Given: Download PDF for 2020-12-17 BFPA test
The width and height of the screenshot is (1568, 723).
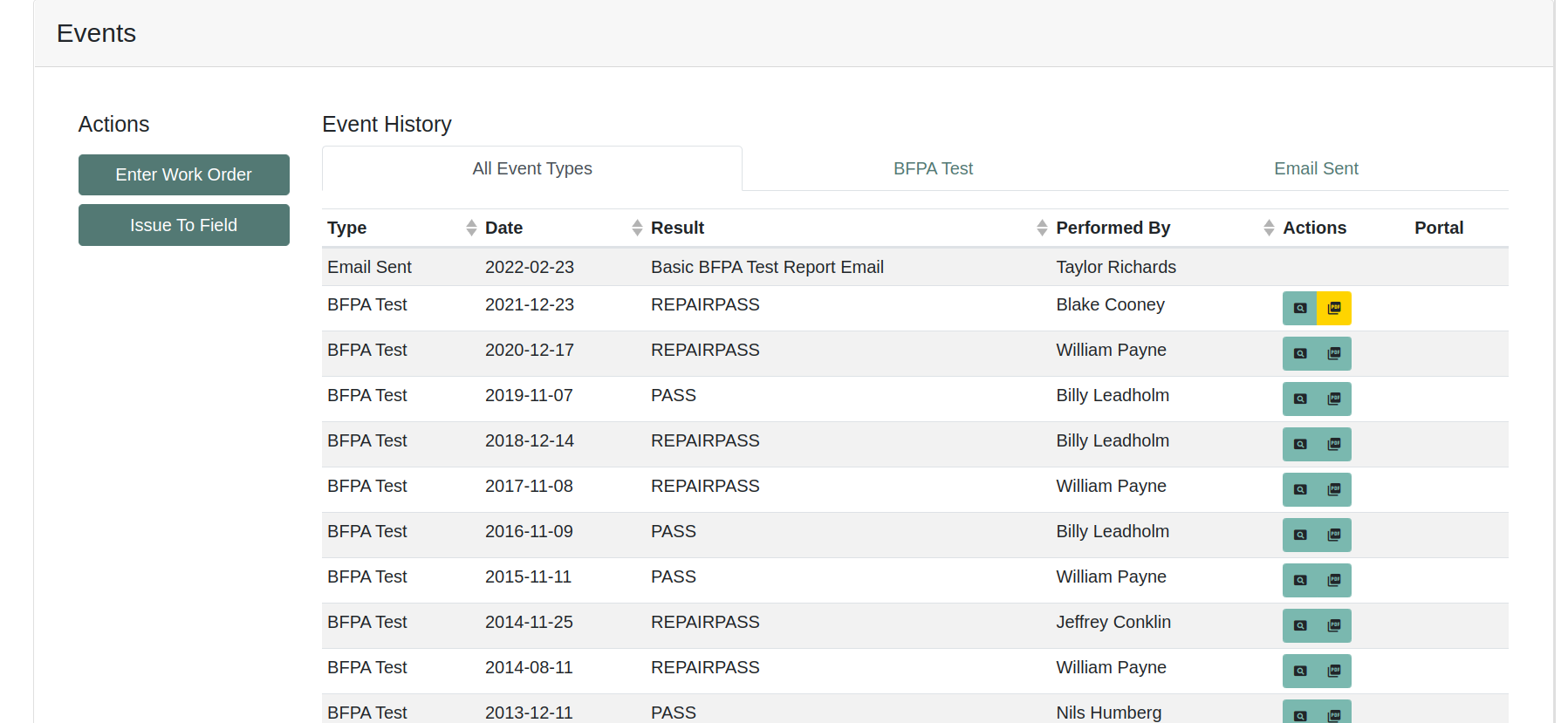Looking at the screenshot, I should point(1334,353).
